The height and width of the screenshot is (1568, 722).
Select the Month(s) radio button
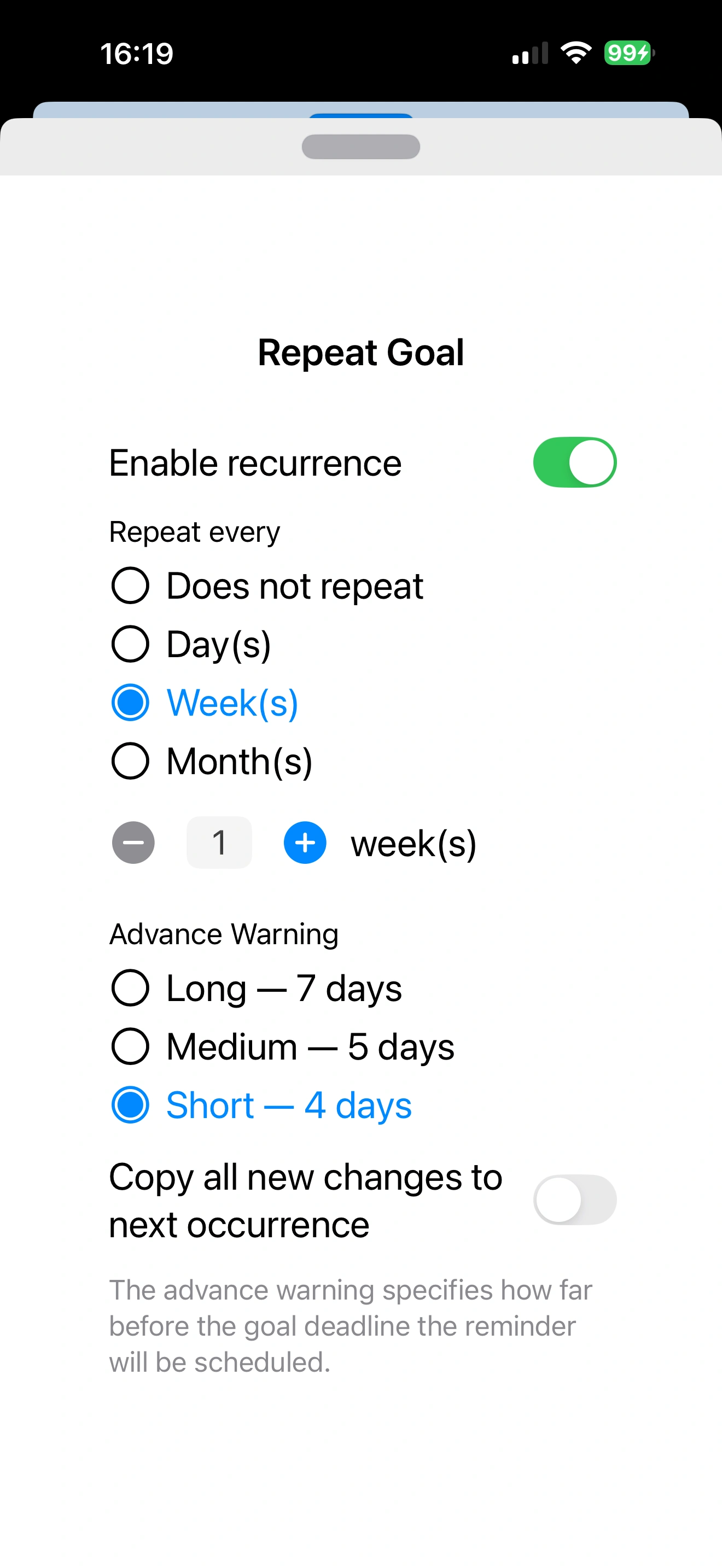pos(212,762)
